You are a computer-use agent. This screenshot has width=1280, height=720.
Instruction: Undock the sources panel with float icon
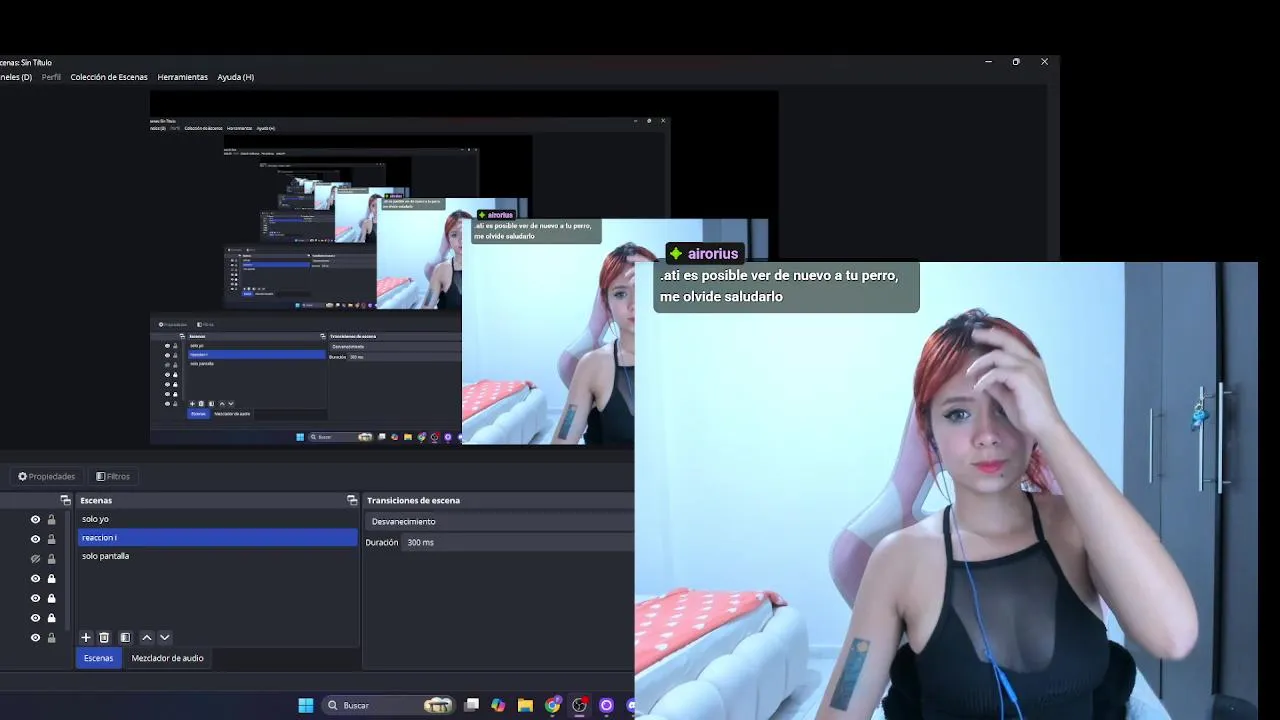click(x=66, y=500)
